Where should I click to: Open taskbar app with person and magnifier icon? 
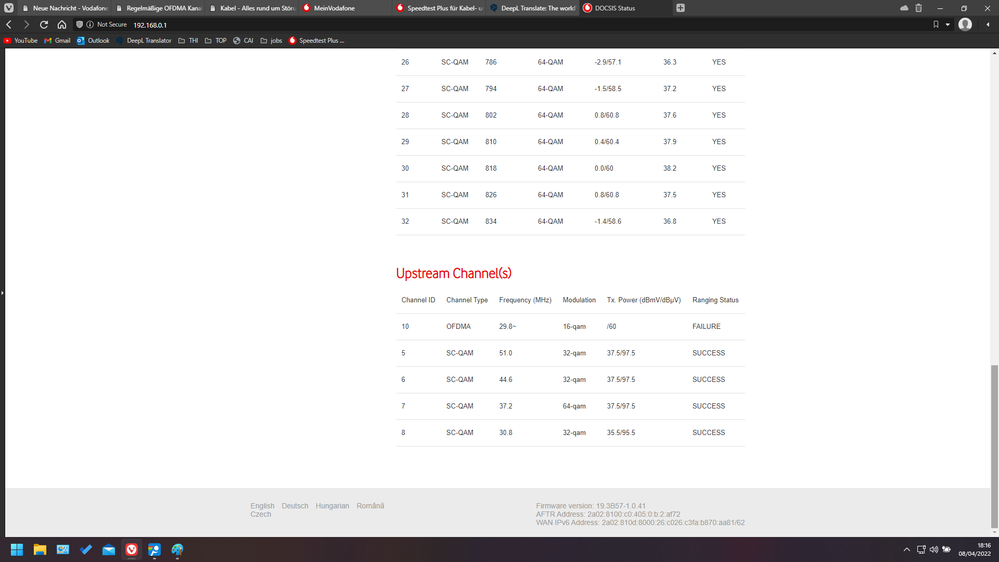pos(154,549)
